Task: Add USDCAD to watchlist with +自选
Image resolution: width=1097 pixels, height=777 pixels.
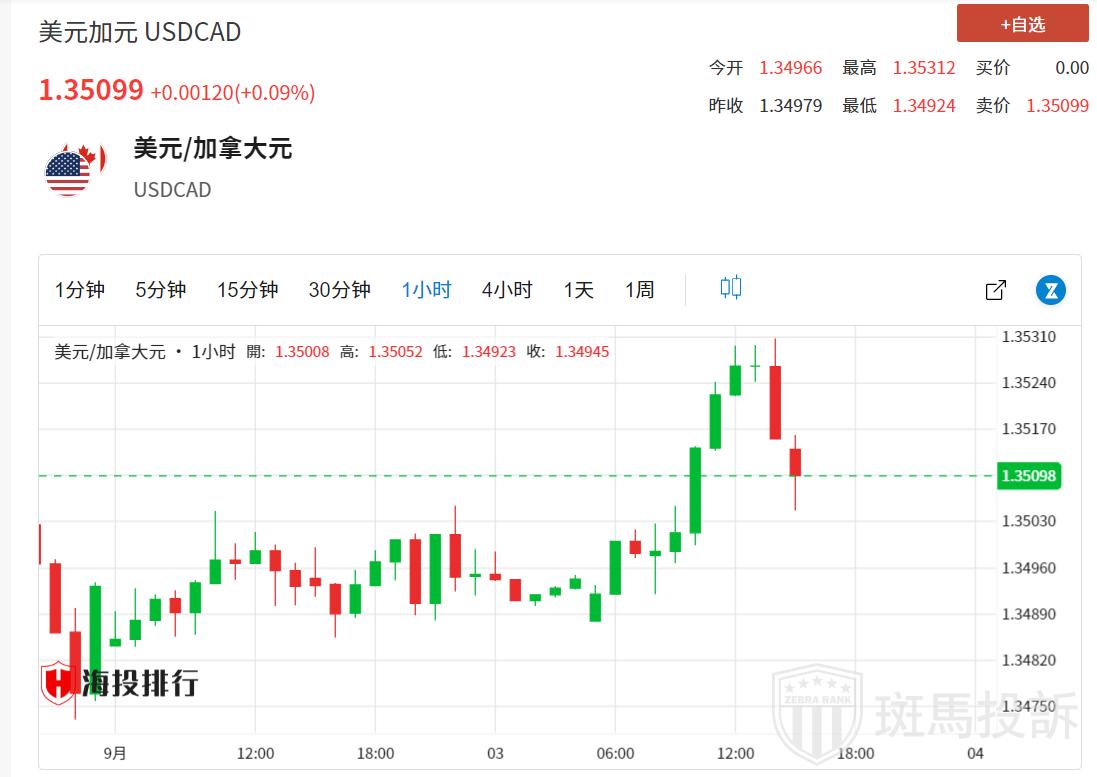Action: pos(1022,24)
